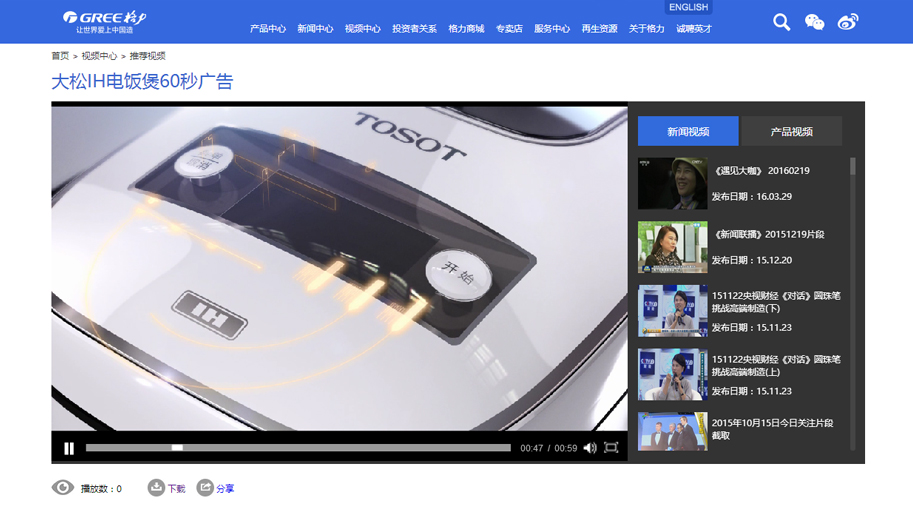This screenshot has height=513, width=913.
Task: Go to 推荐视频 breadcrumb link
Action: coord(147,56)
